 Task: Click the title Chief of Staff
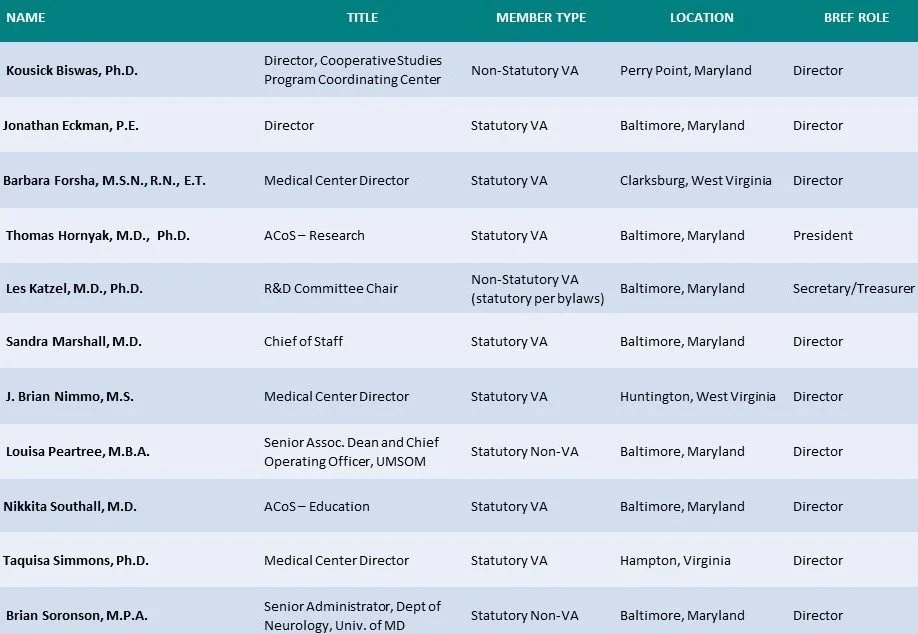(x=303, y=341)
